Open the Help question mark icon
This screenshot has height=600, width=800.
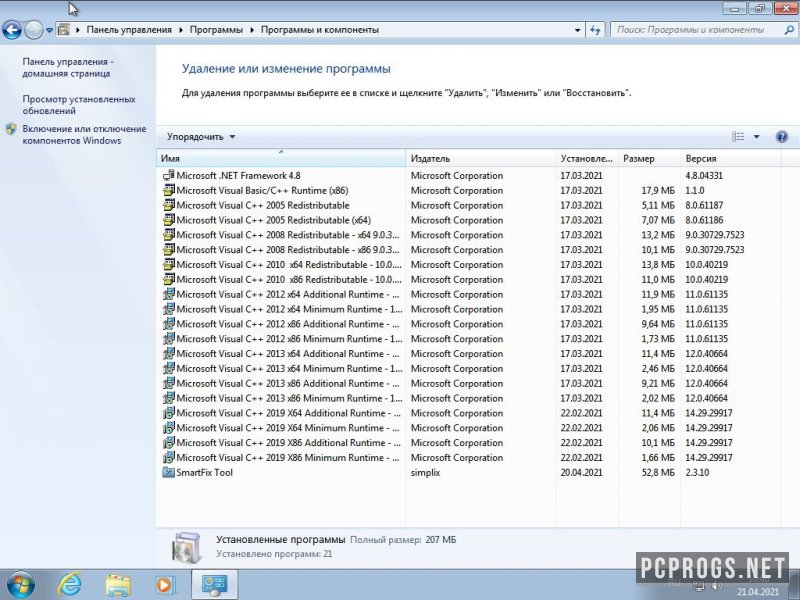pos(782,137)
